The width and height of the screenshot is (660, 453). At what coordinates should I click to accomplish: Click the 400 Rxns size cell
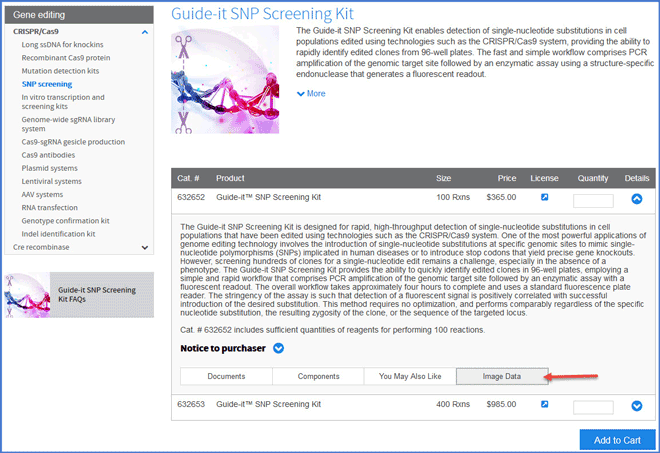click(x=453, y=404)
